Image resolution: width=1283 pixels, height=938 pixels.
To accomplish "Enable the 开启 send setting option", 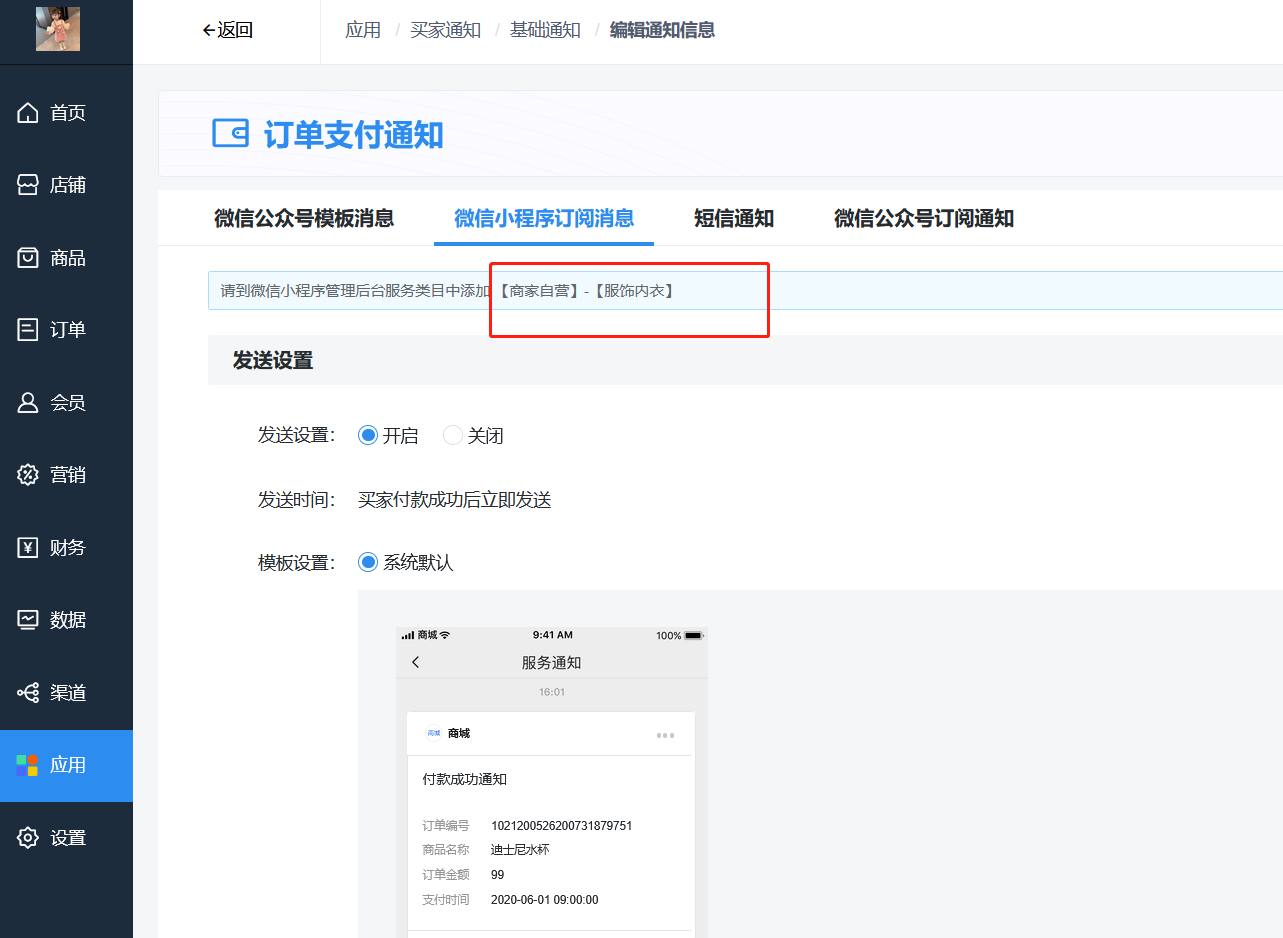I will point(369,435).
